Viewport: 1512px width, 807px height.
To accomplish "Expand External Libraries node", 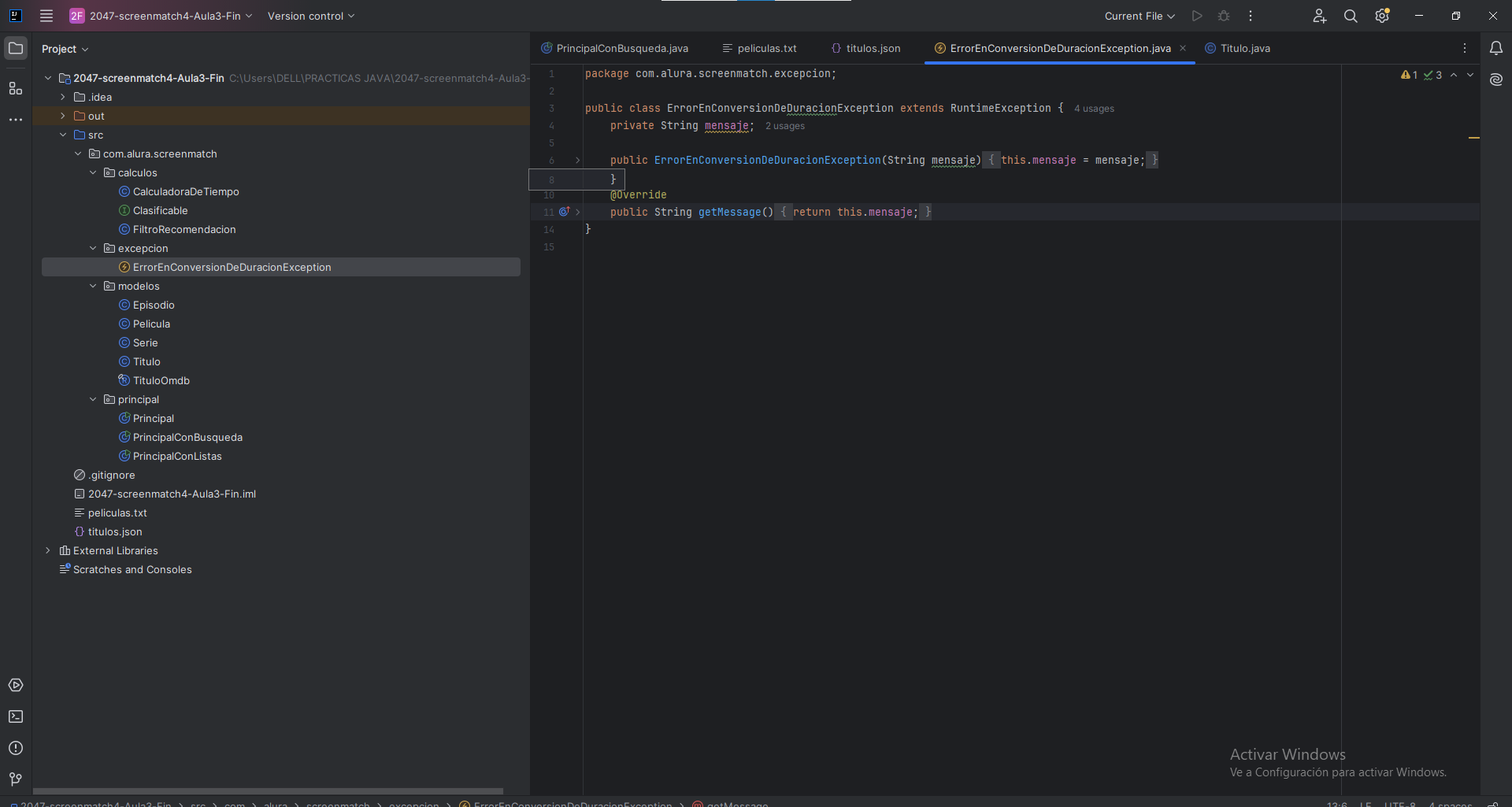I will point(48,550).
